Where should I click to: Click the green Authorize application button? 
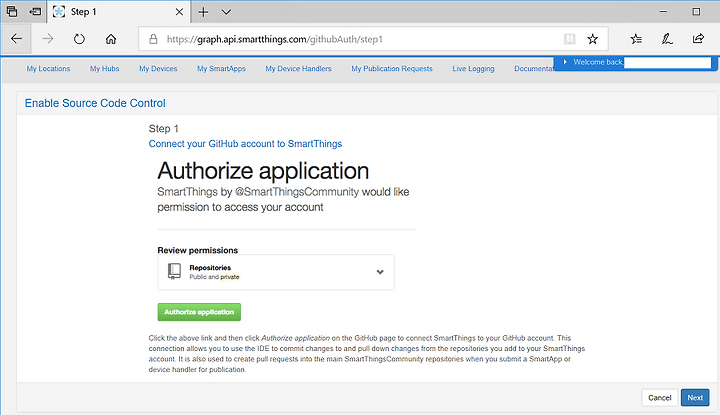pyautogui.click(x=199, y=312)
